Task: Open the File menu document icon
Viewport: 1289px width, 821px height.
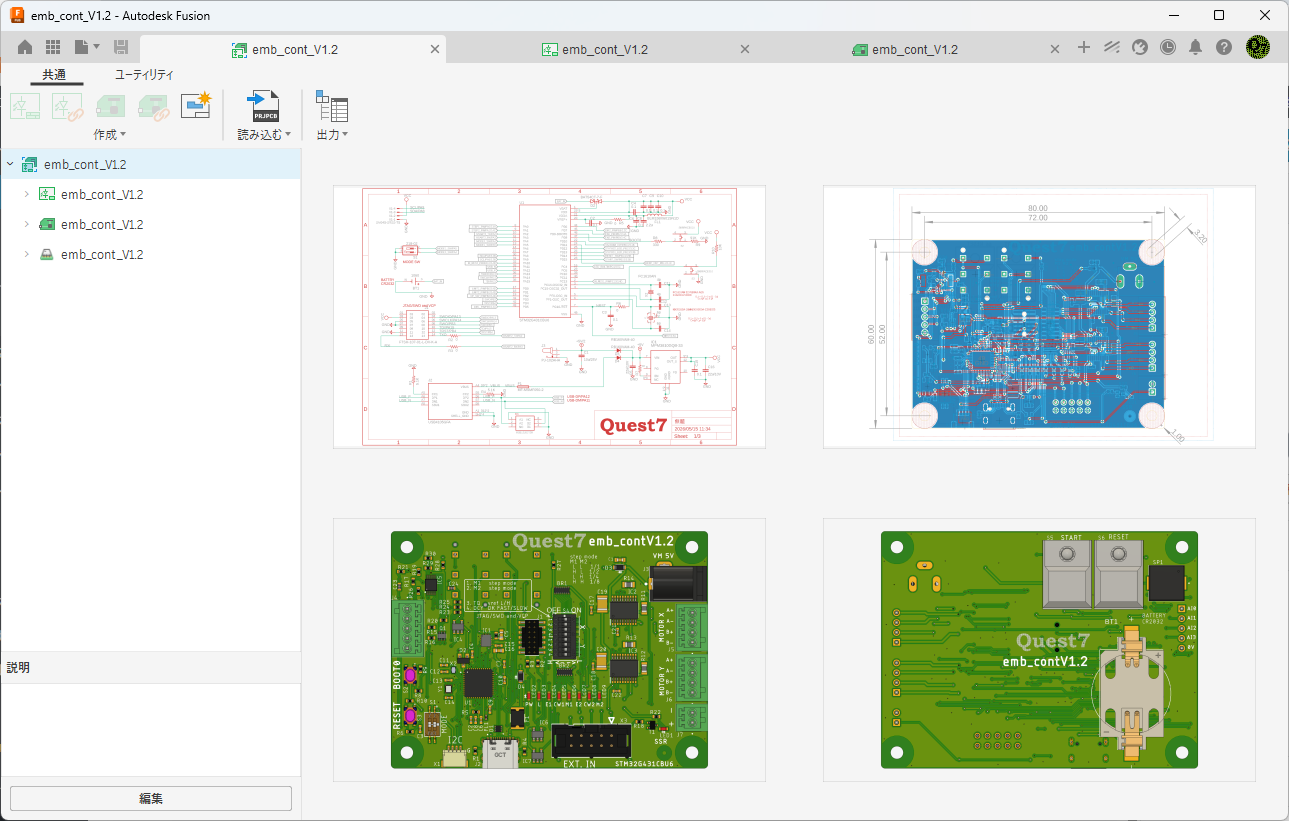Action: [x=82, y=48]
